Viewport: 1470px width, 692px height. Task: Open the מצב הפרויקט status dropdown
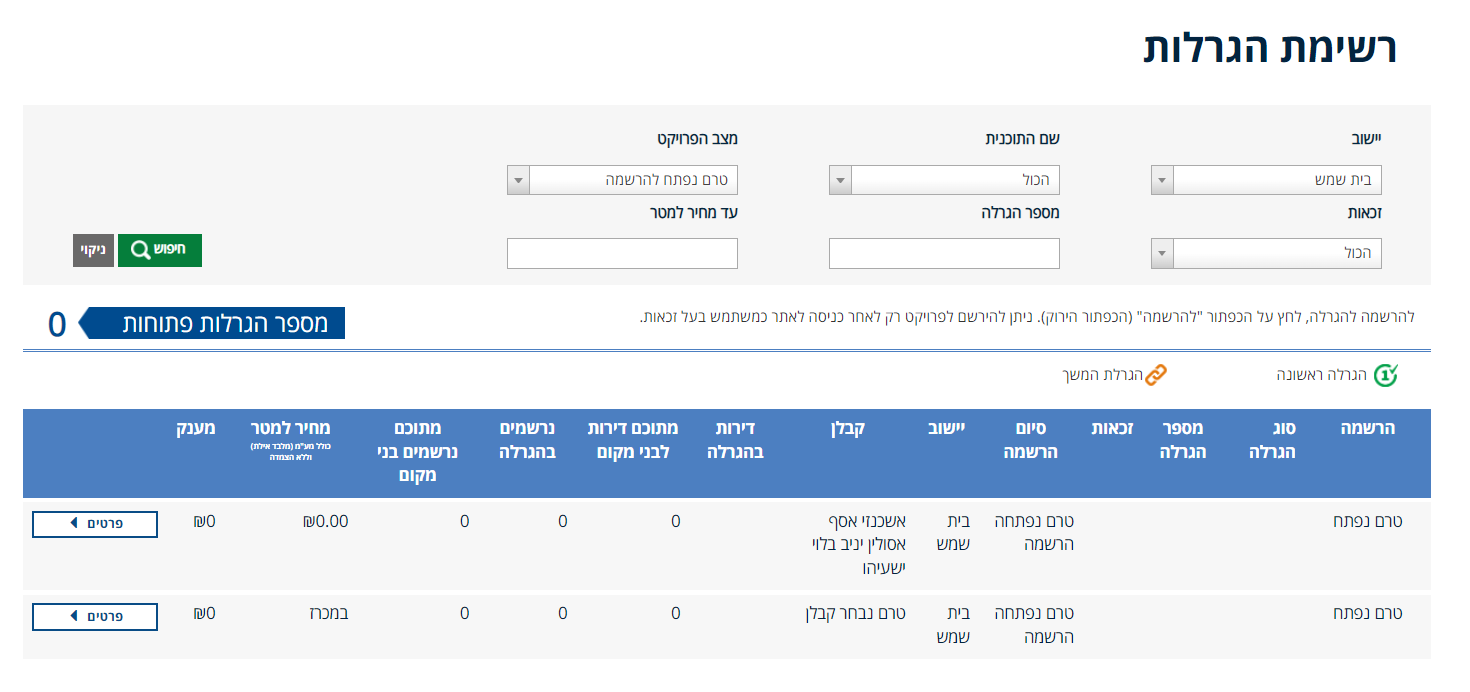tap(622, 181)
